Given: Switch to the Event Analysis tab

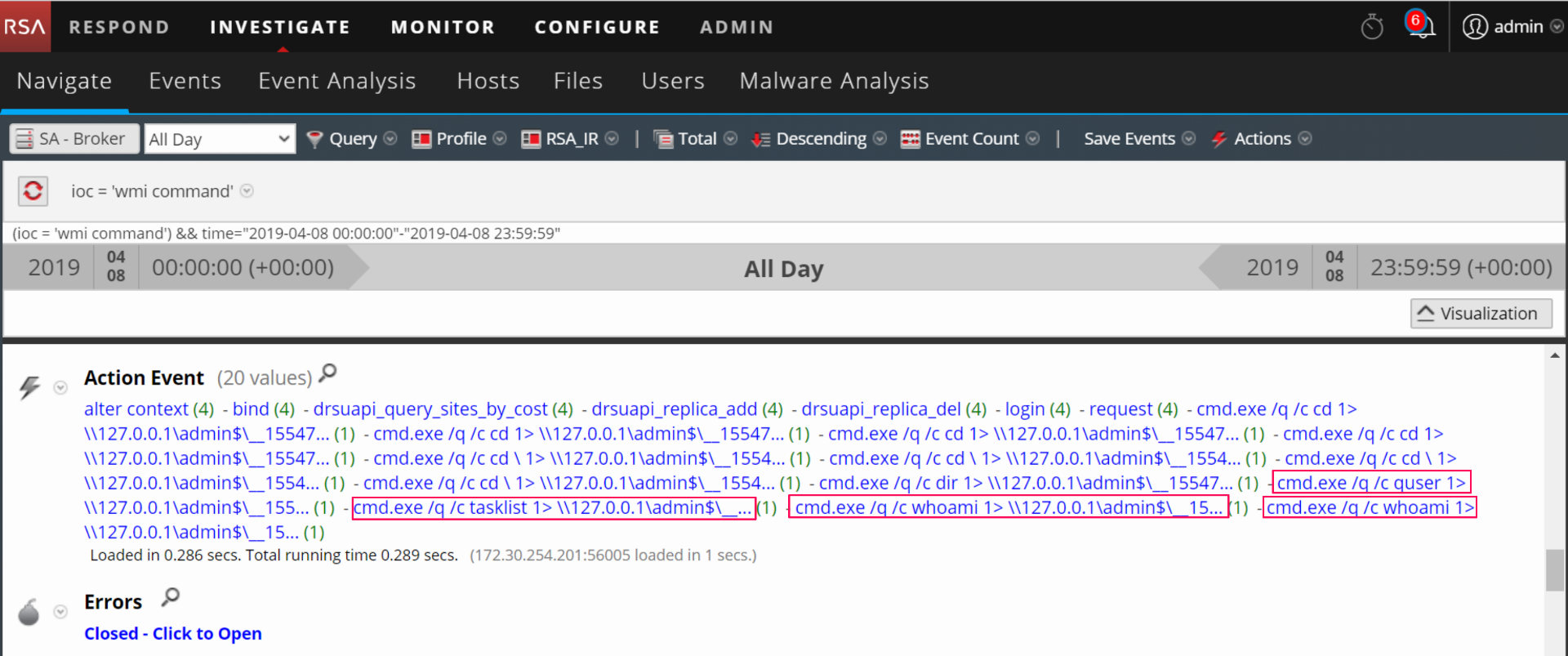Looking at the screenshot, I should (x=336, y=81).
